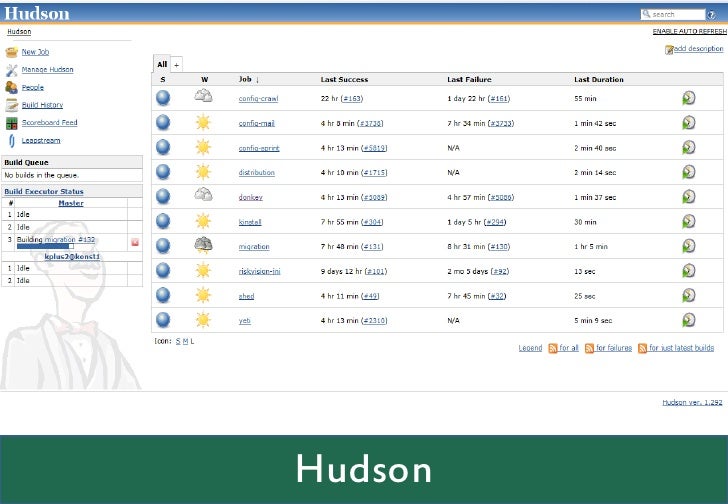Click 'No builds in the queue.' text
Image resolution: width=728 pixels, height=504 pixels.
coord(41,175)
